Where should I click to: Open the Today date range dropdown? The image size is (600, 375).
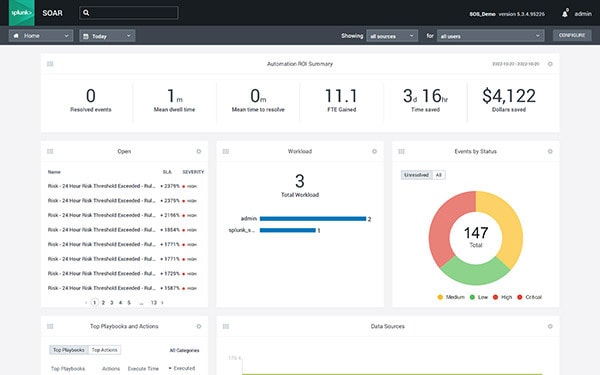tap(107, 36)
